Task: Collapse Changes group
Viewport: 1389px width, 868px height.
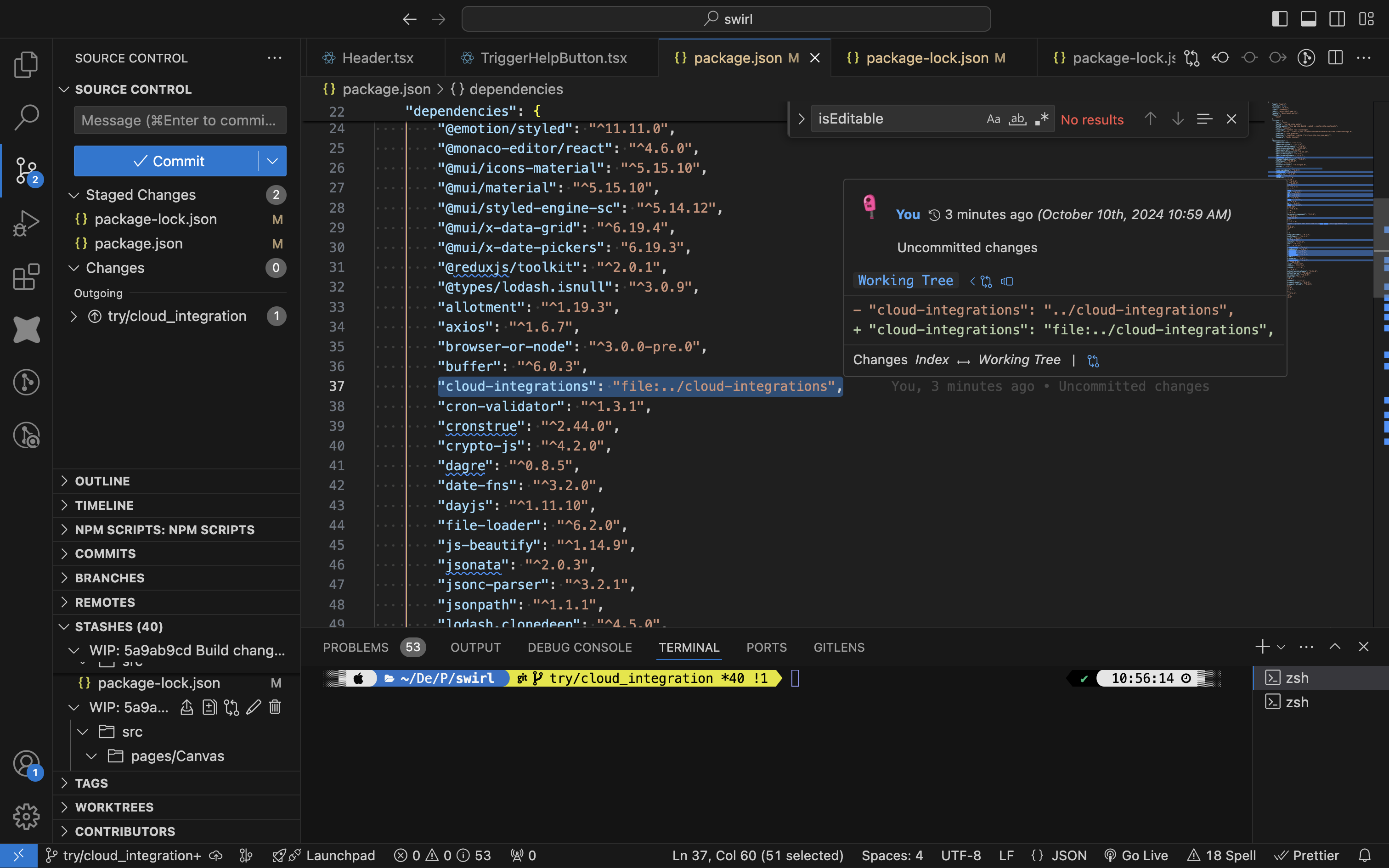Action: [73, 268]
